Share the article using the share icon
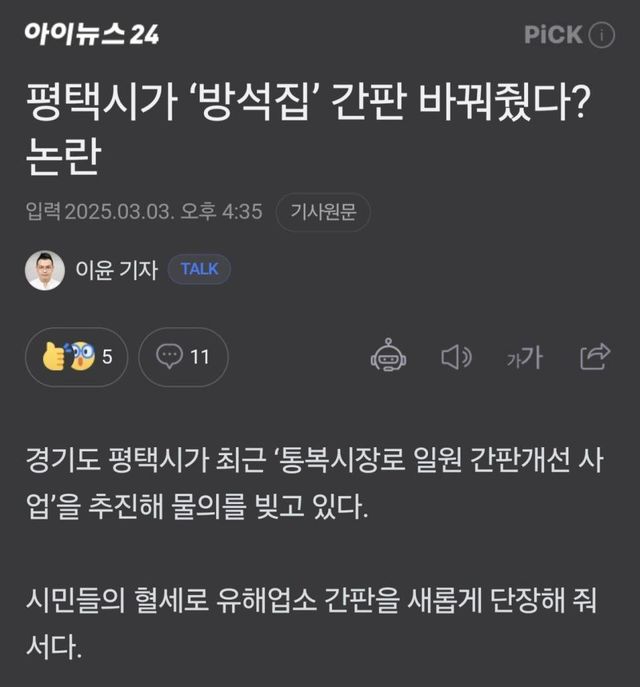This screenshot has width=640, height=687. tap(595, 356)
